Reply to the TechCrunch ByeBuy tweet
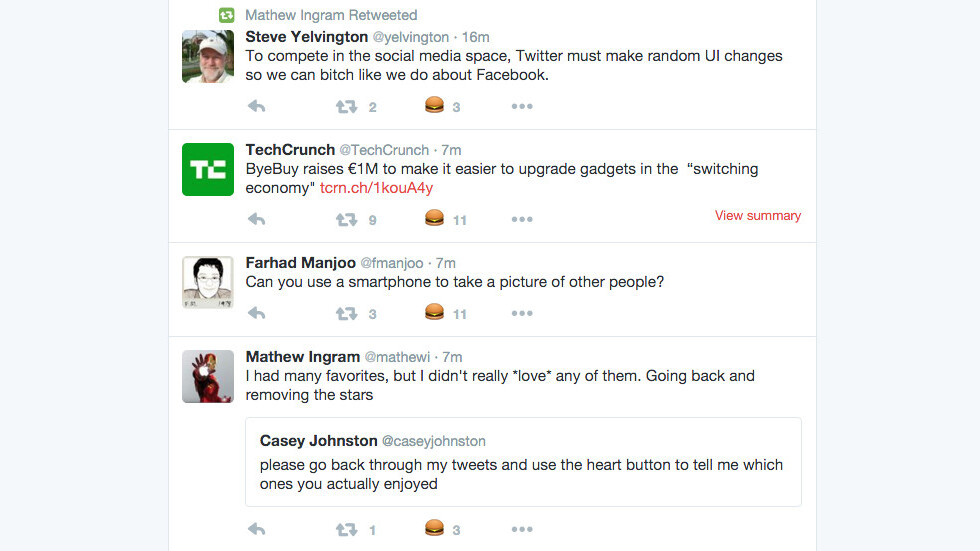The height and width of the screenshot is (551, 980). (x=256, y=219)
